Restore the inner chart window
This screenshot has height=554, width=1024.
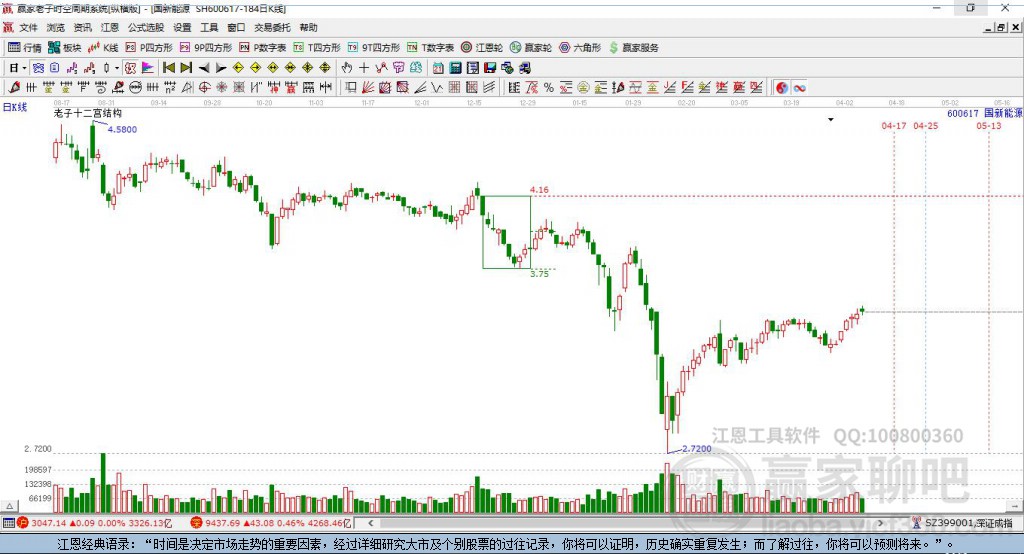click(x=1001, y=27)
